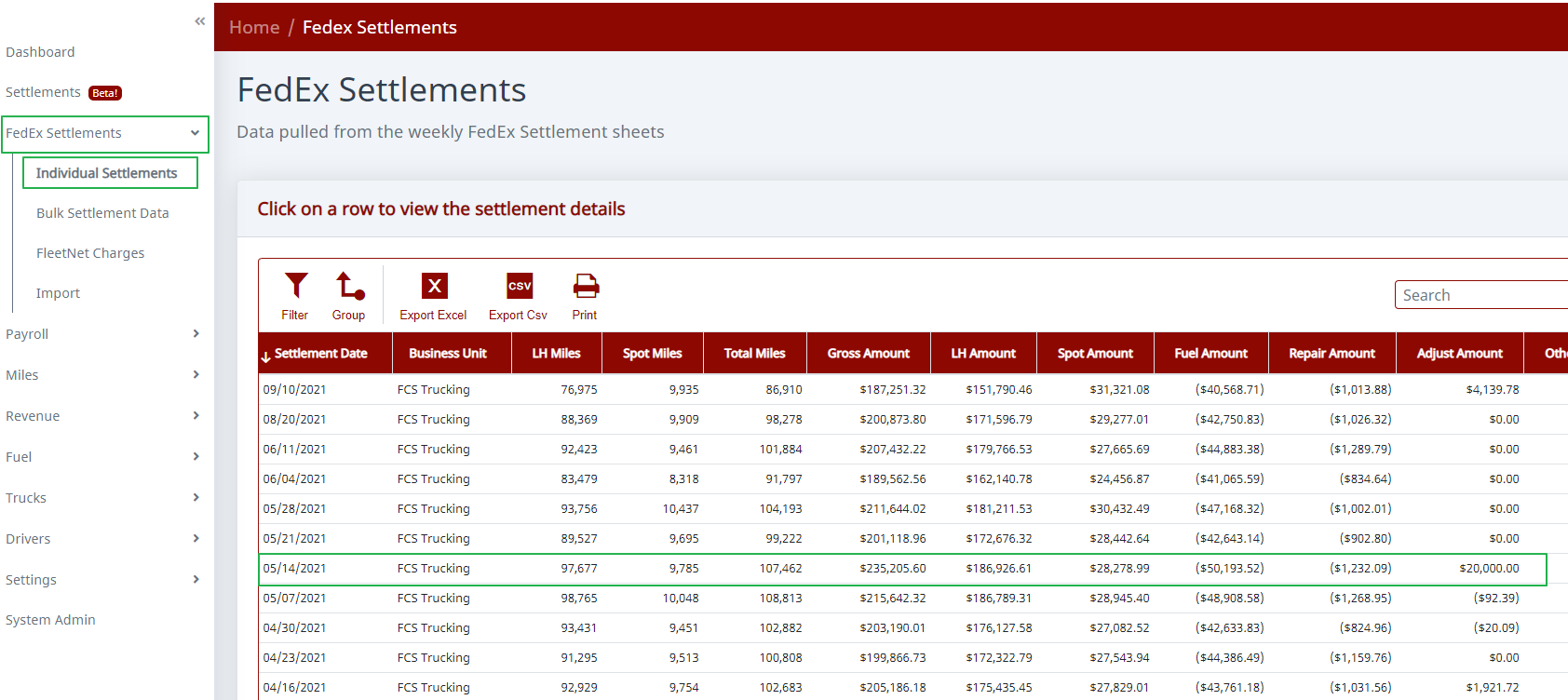Open the Filter tool
This screenshot has height=700, width=1568.
[295, 297]
